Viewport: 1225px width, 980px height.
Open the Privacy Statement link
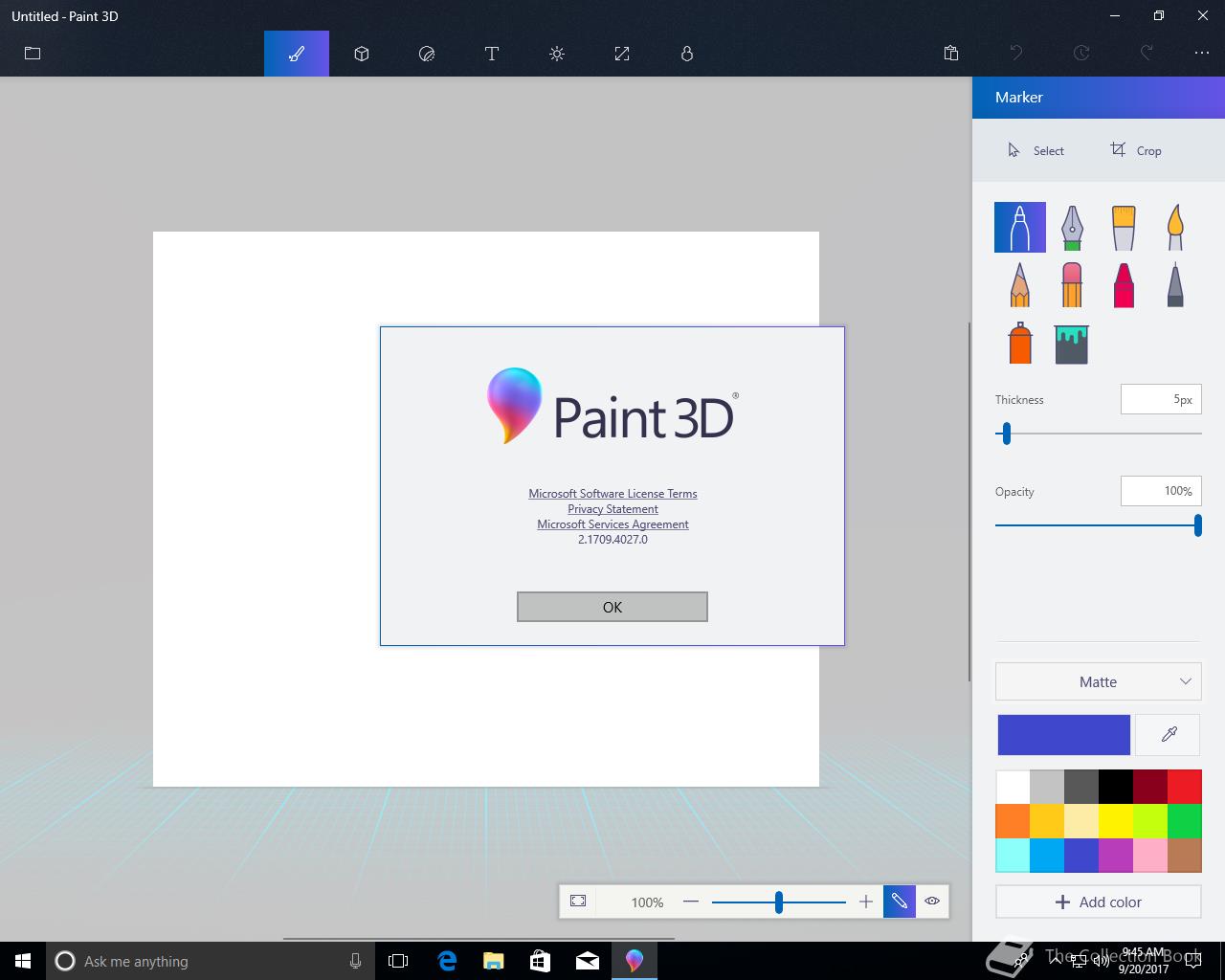[x=612, y=509]
